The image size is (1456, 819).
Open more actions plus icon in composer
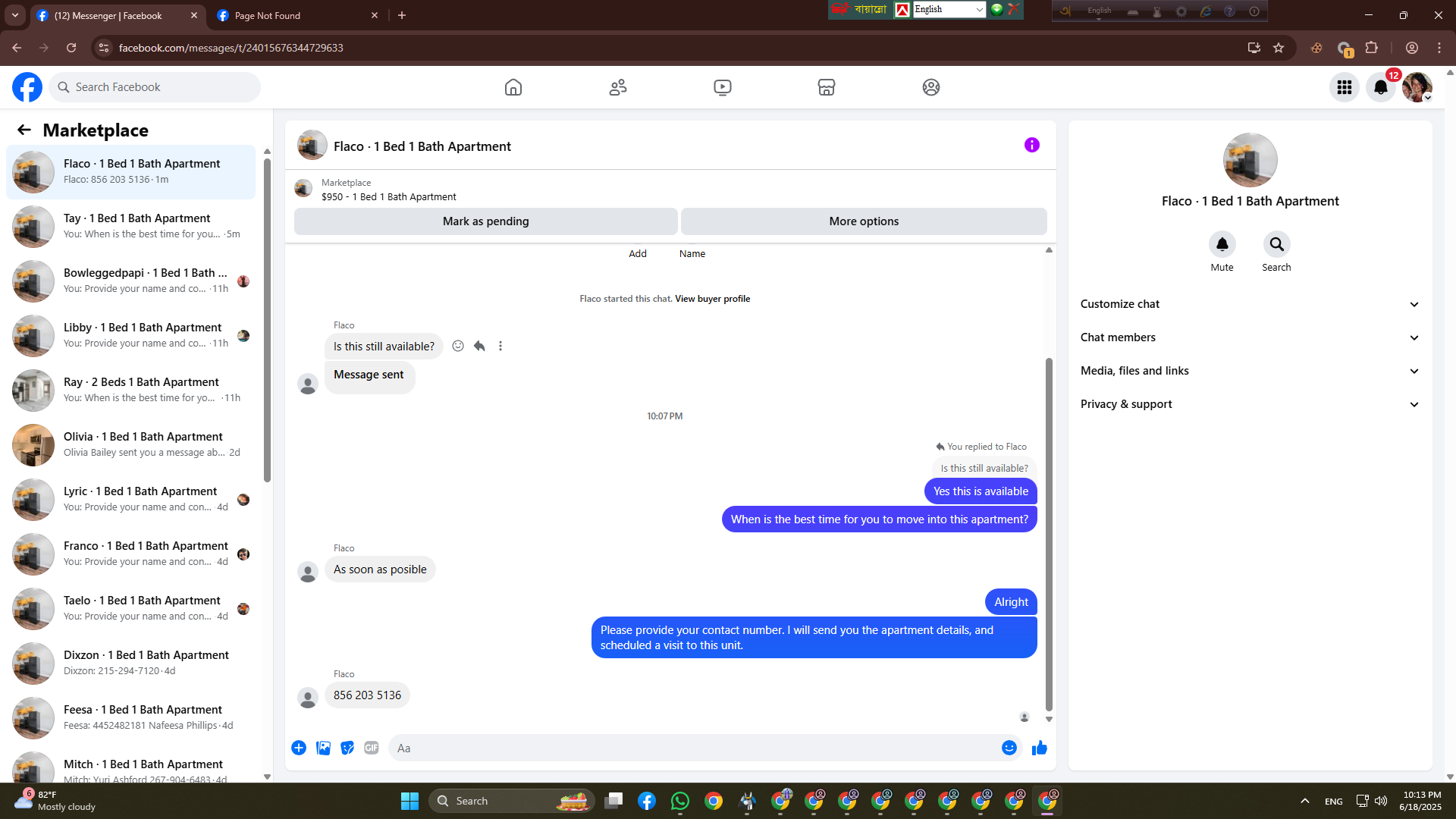(299, 748)
